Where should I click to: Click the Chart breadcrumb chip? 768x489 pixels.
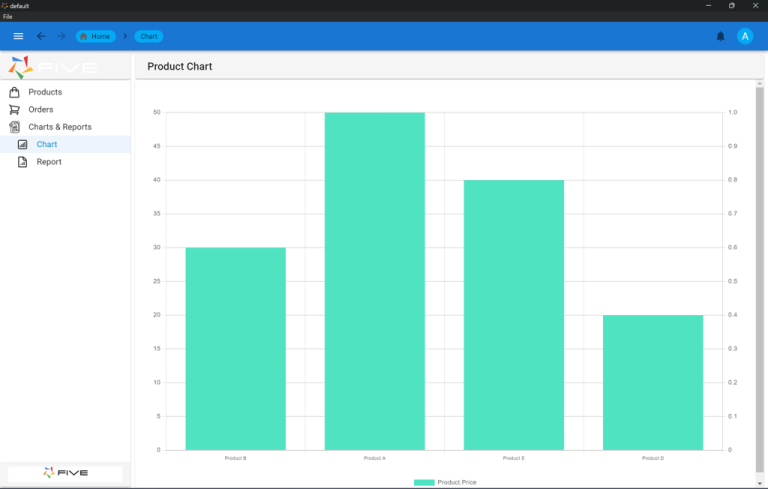click(x=149, y=36)
